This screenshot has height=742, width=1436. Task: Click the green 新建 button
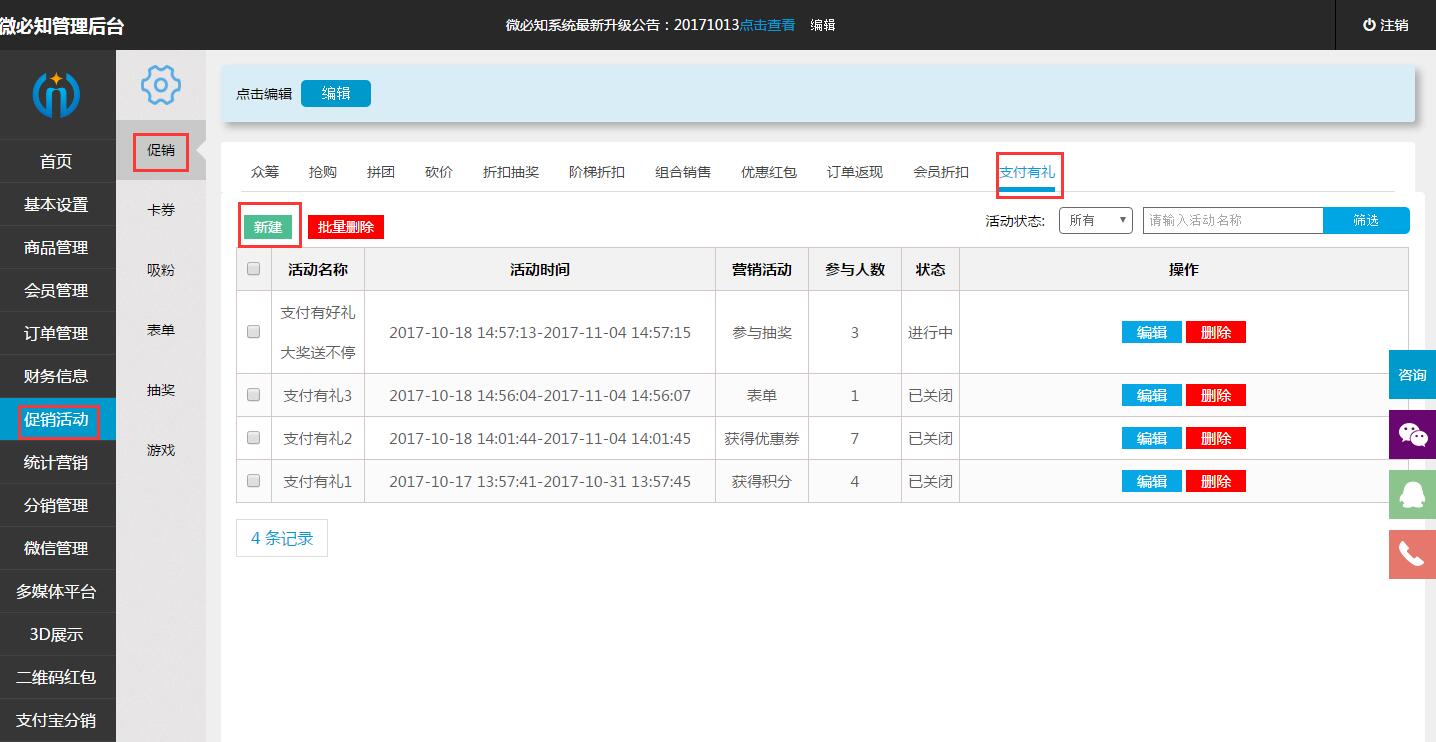(268, 227)
